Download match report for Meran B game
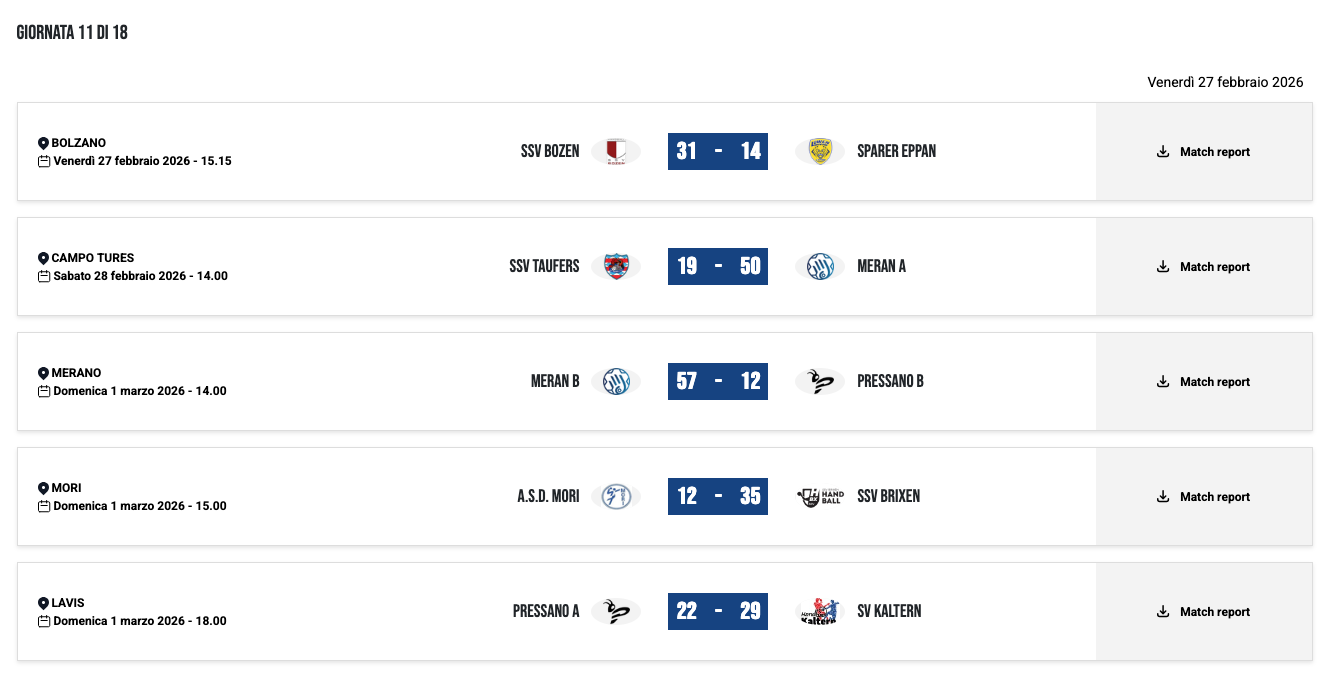This screenshot has width=1336, height=677. 1204,382
